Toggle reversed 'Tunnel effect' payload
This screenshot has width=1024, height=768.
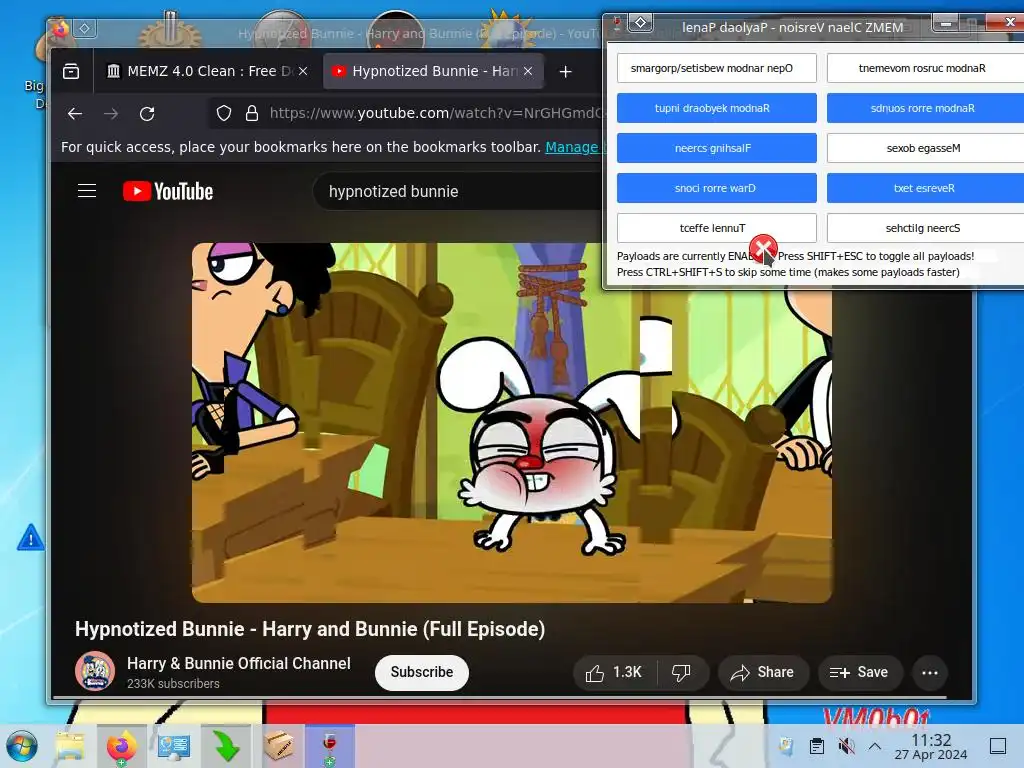[716, 228]
